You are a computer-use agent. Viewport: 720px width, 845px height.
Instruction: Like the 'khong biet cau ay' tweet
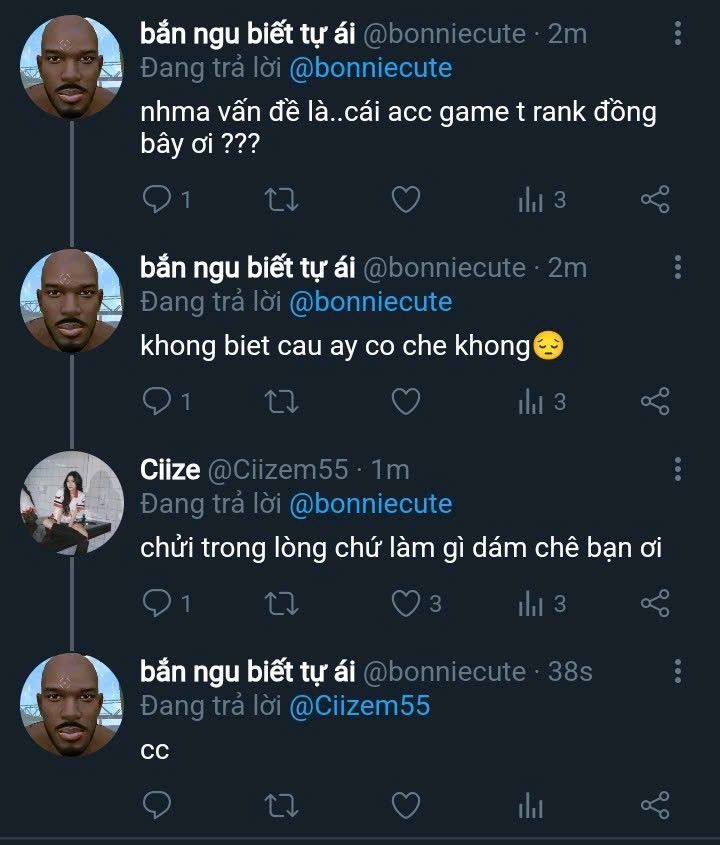(405, 401)
